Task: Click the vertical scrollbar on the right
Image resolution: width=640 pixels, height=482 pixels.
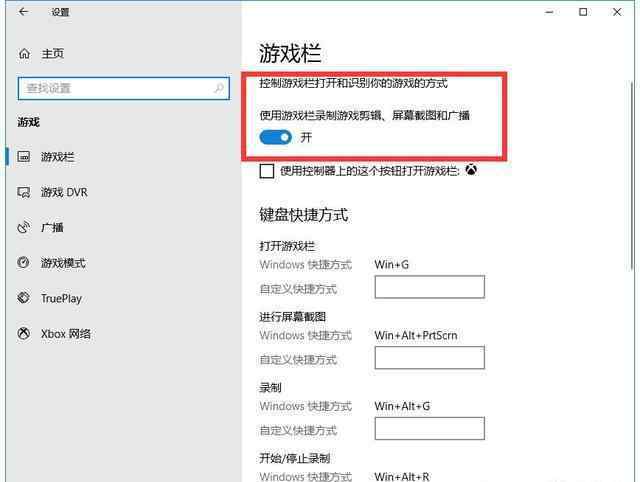Action: click(x=632, y=175)
